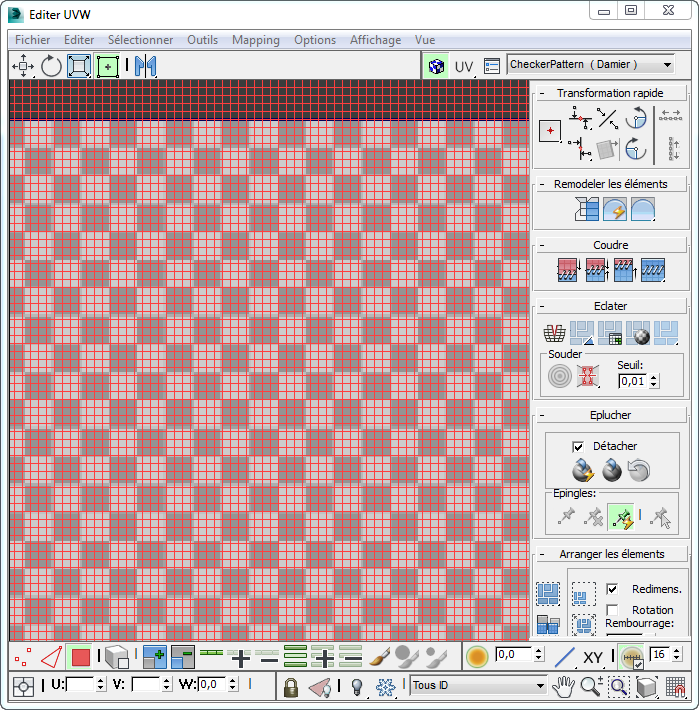Click the relax until flat lightning icon

tap(615, 209)
